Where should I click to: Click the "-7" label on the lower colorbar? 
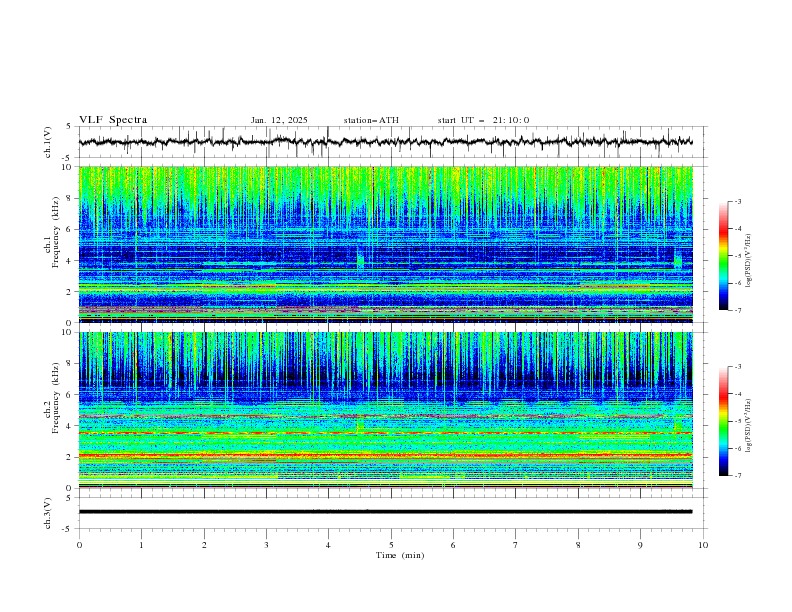pos(737,475)
